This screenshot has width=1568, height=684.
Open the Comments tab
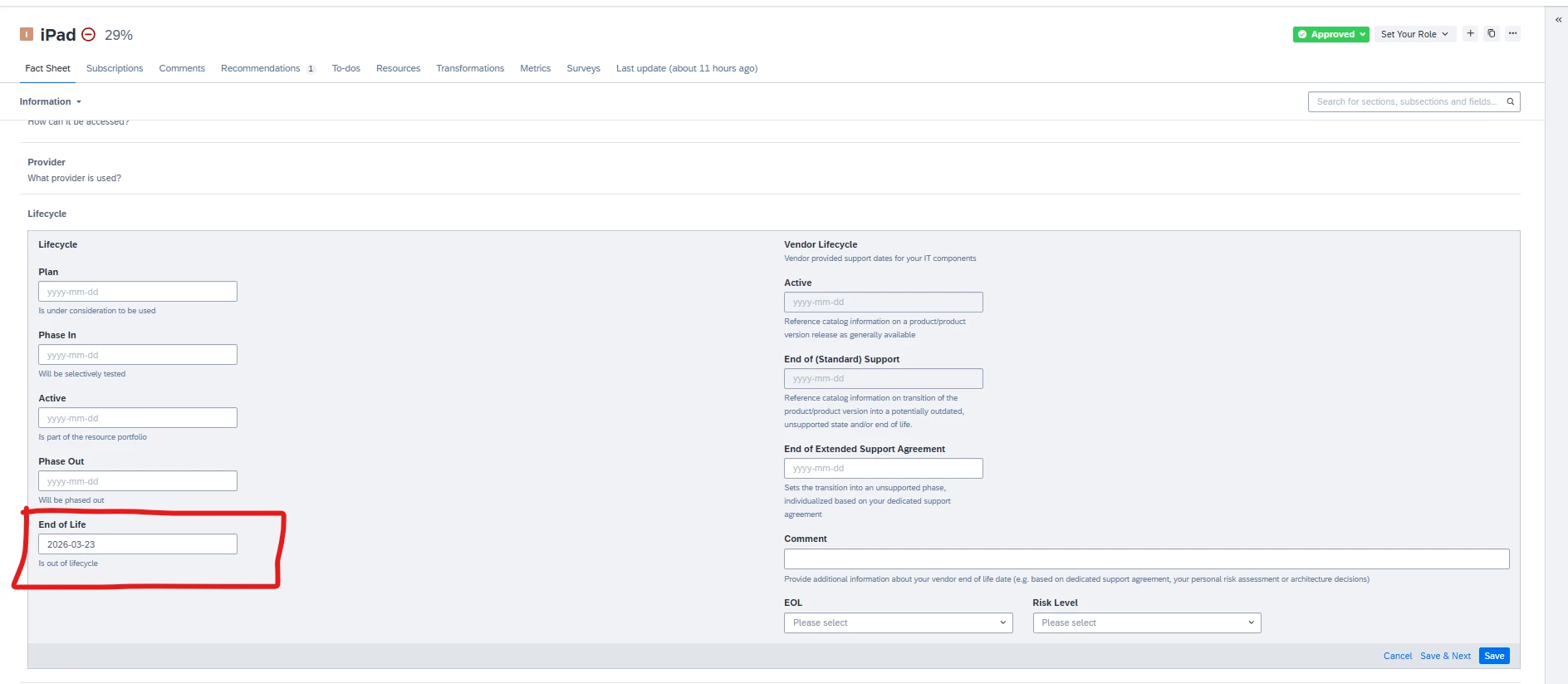[182, 68]
